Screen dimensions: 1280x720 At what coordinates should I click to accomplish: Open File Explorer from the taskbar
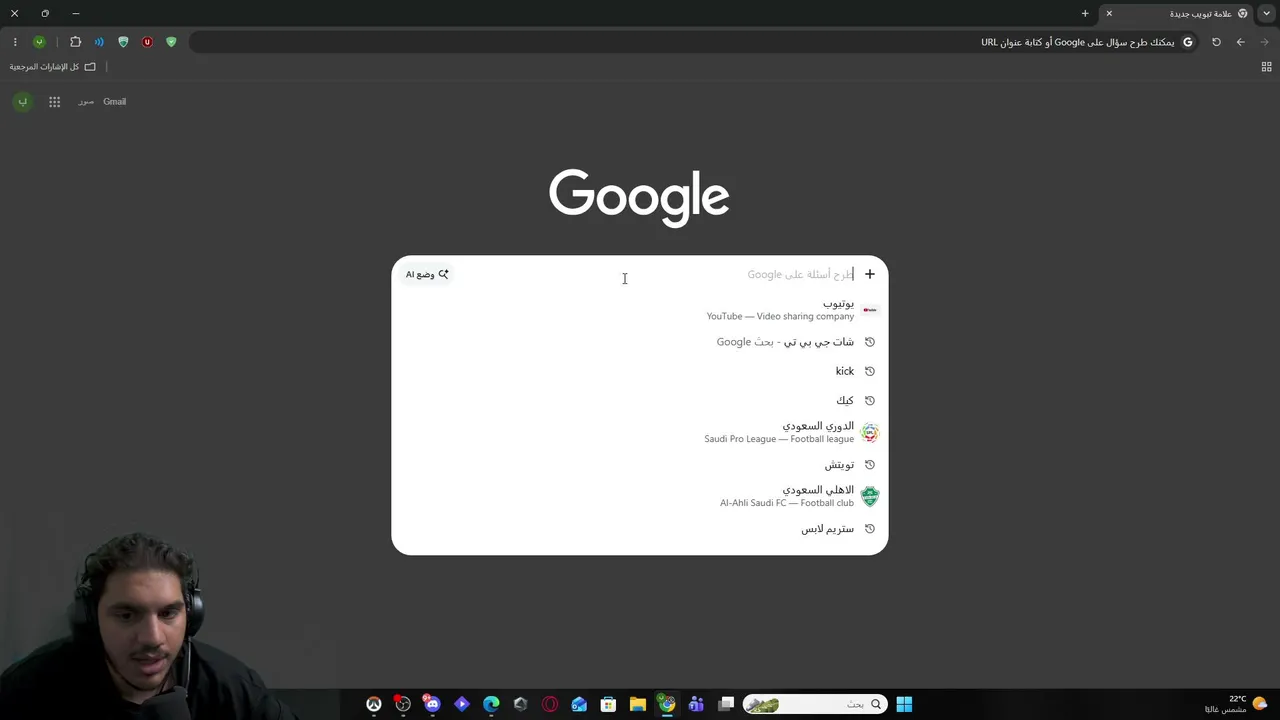click(638, 704)
